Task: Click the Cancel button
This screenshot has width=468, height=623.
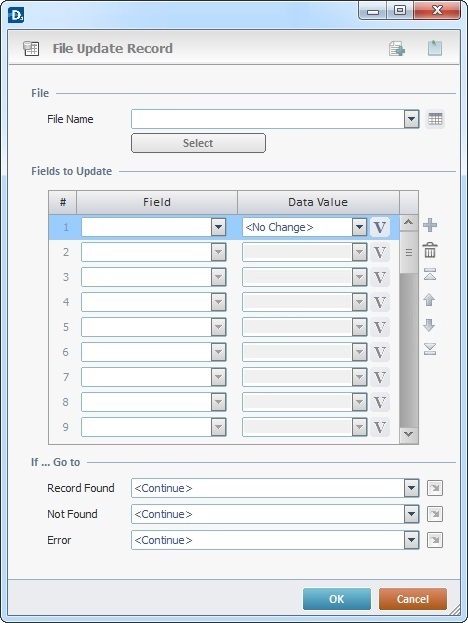Action: click(x=413, y=599)
